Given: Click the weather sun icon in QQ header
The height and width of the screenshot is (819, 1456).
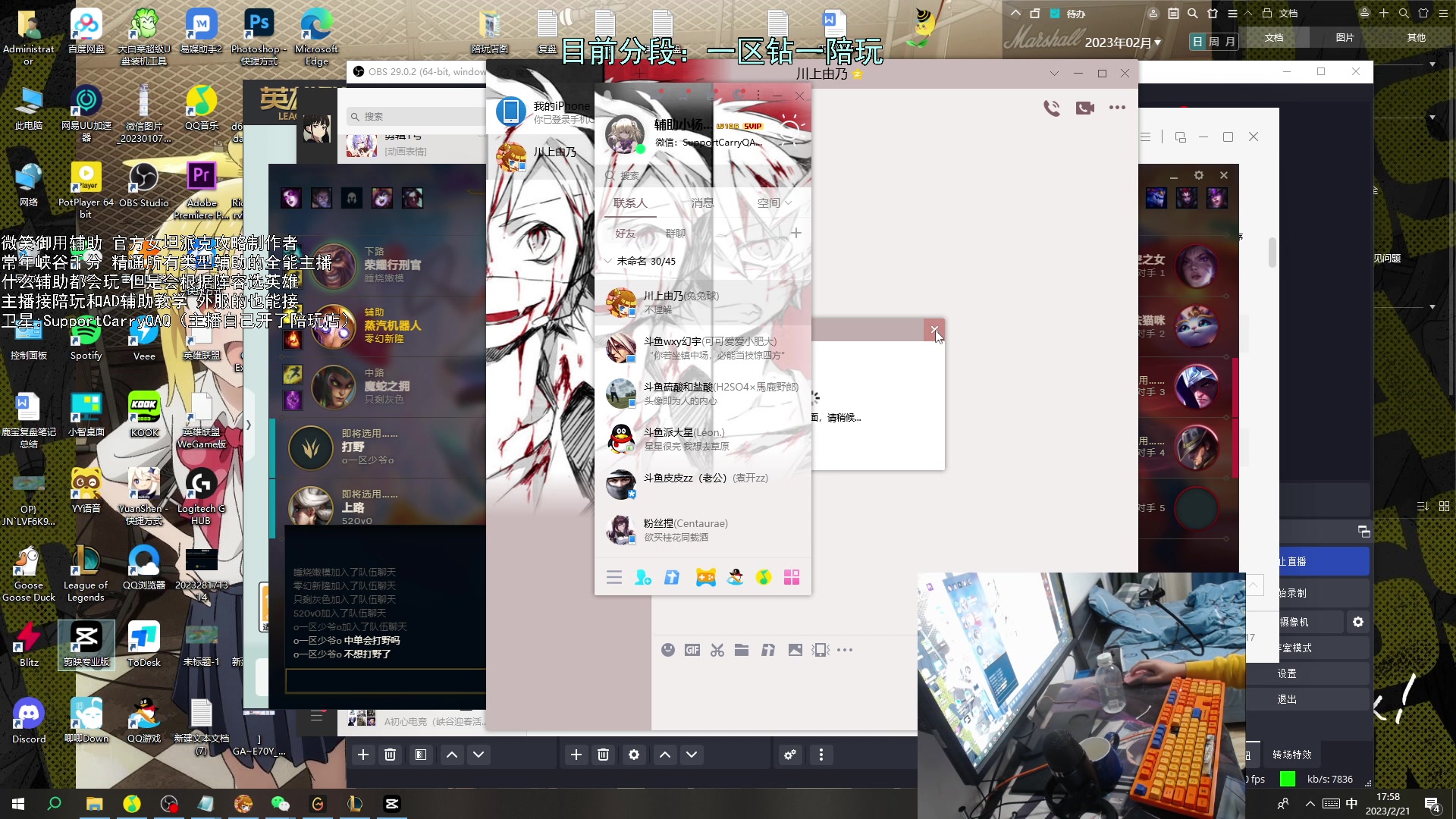Looking at the screenshot, I should pos(791,128).
